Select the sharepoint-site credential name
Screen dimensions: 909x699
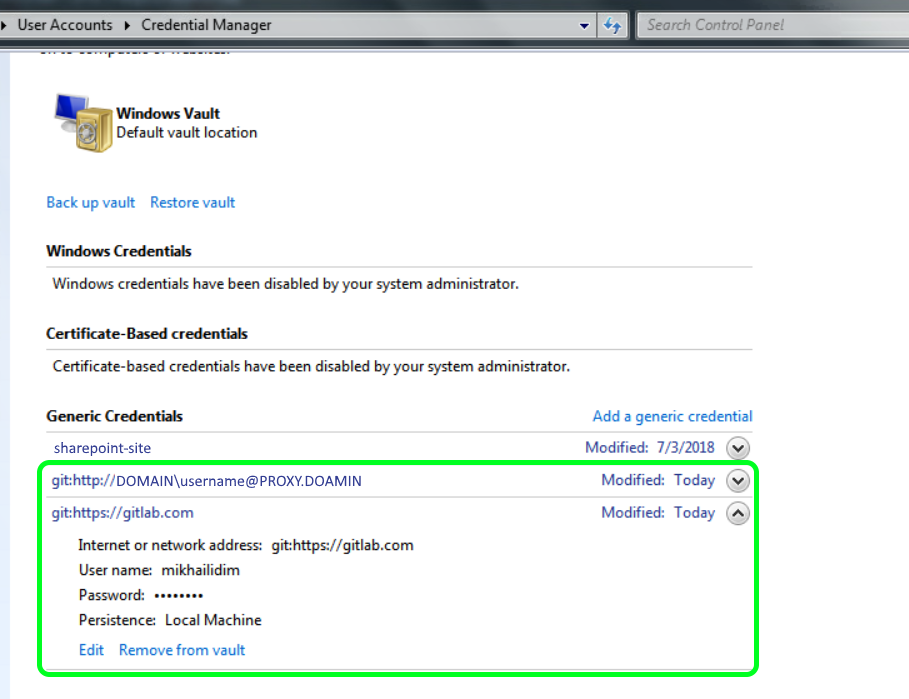(101, 448)
